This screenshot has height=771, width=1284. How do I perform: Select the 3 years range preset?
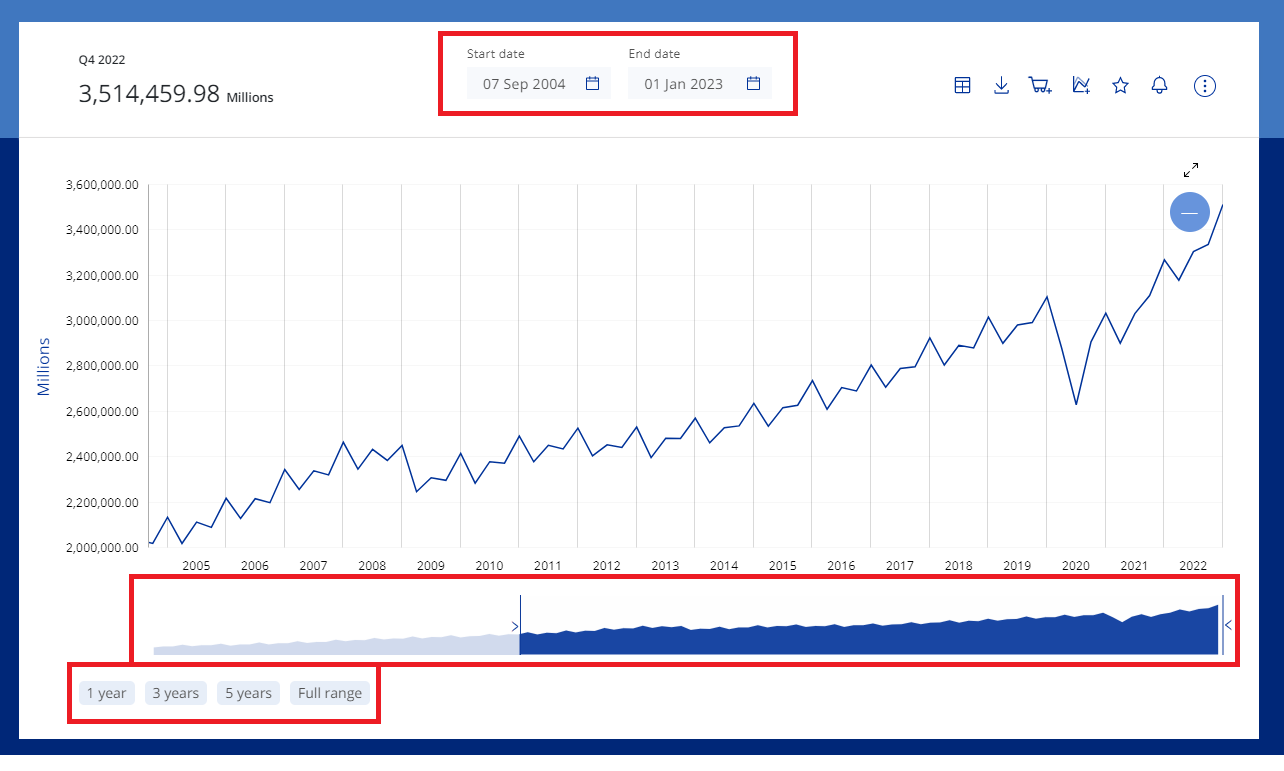click(x=175, y=693)
